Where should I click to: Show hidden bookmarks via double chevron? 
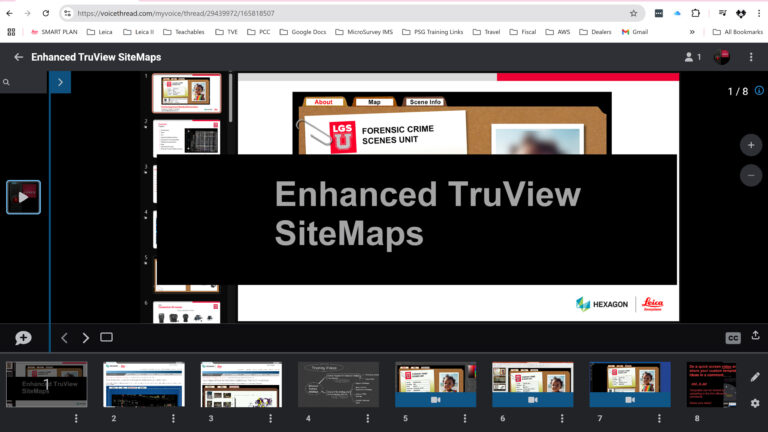[692, 32]
